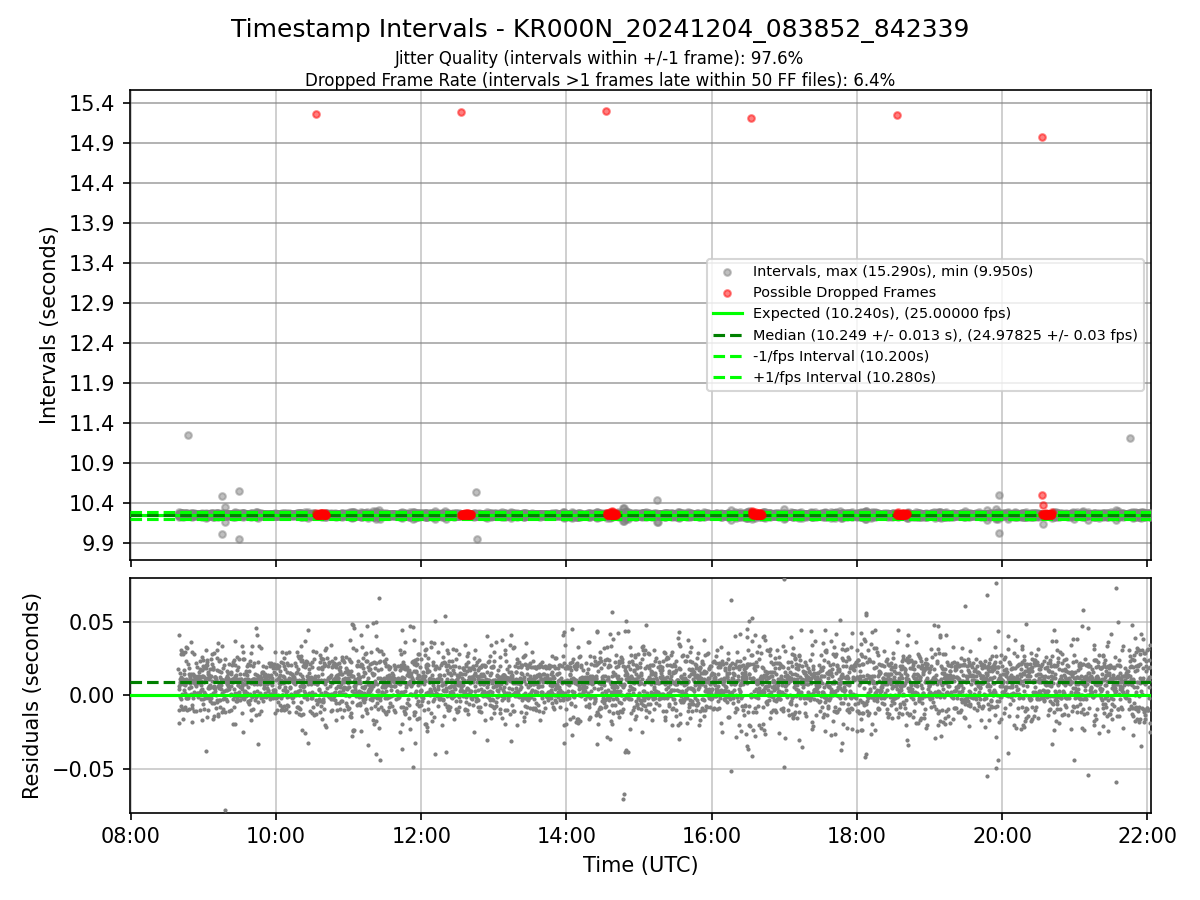
Task: Click the red dropped-frame point near 16:30 at the top
Action: pos(751,118)
